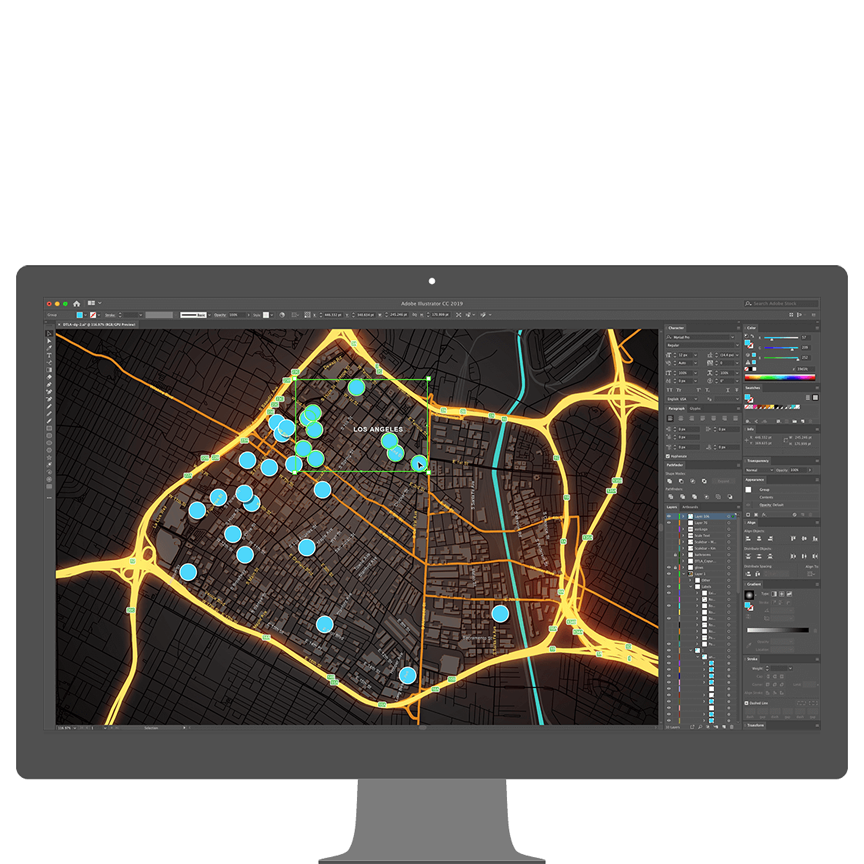Select the Layers tab
The width and height of the screenshot is (864, 864).
[672, 507]
